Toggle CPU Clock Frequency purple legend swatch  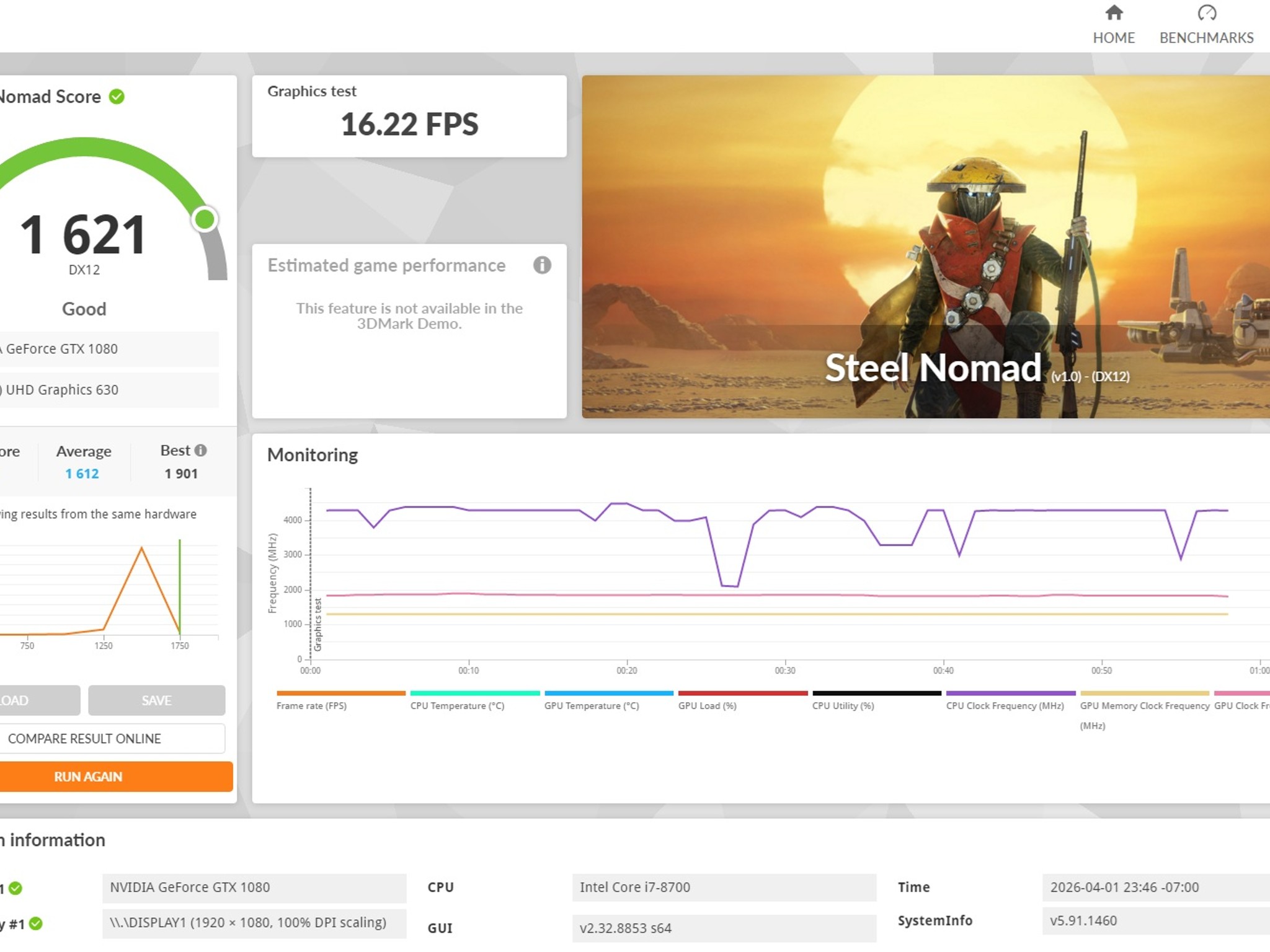[x=1010, y=694]
